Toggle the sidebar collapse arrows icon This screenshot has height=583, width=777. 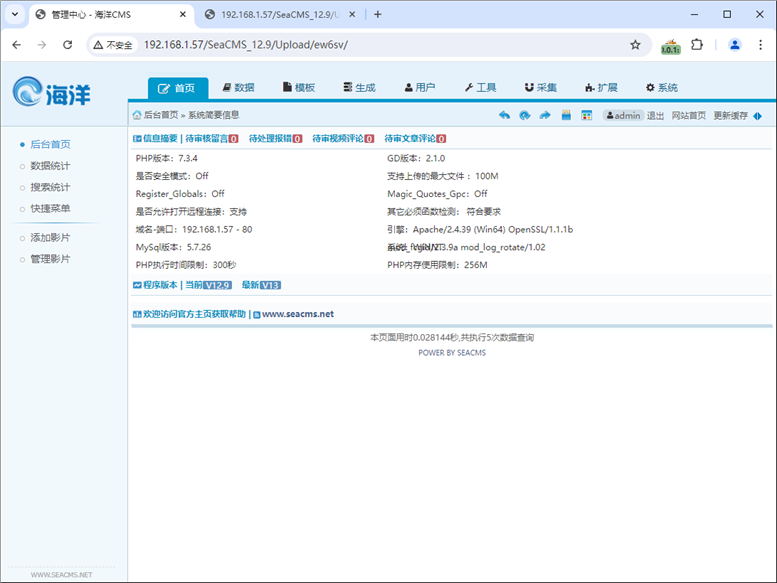click(x=758, y=116)
